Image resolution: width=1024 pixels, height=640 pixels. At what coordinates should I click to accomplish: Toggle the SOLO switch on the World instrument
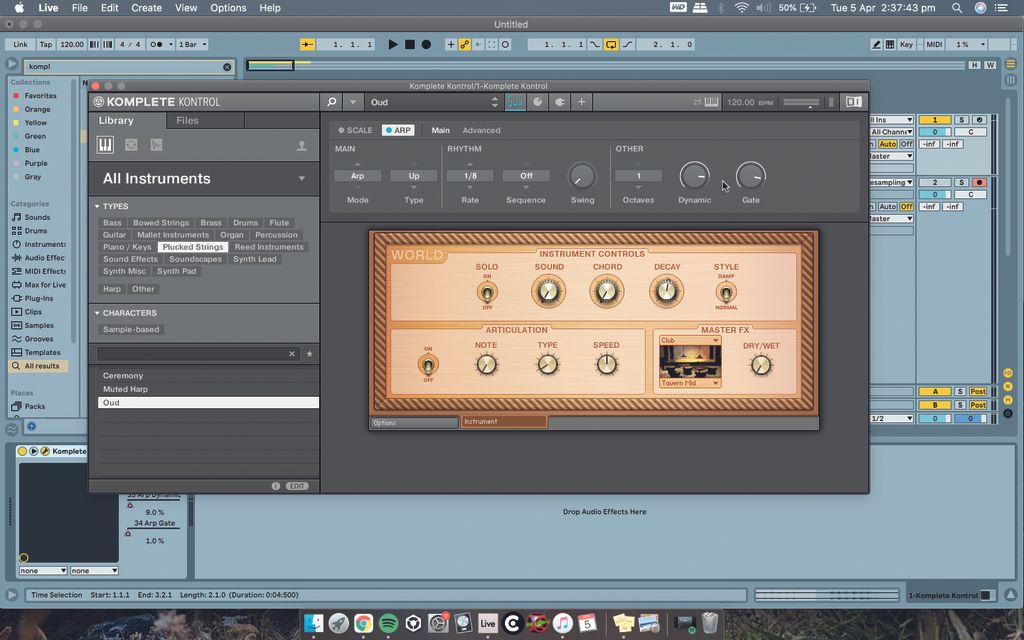click(487, 292)
